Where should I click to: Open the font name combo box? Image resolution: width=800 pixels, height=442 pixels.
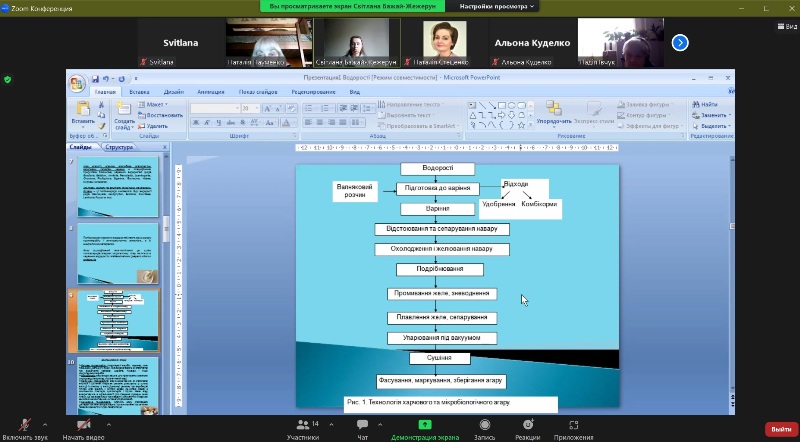click(x=215, y=108)
